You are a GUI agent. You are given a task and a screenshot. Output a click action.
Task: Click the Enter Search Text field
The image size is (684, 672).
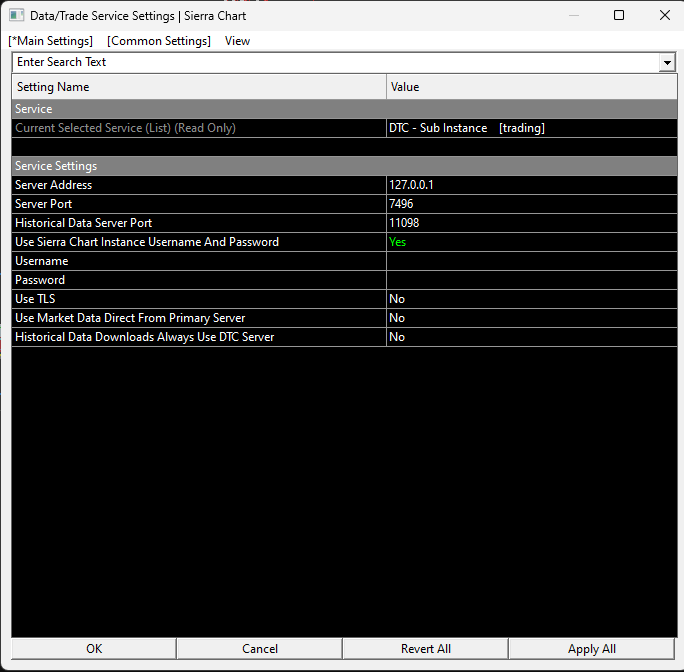[x=335, y=62]
